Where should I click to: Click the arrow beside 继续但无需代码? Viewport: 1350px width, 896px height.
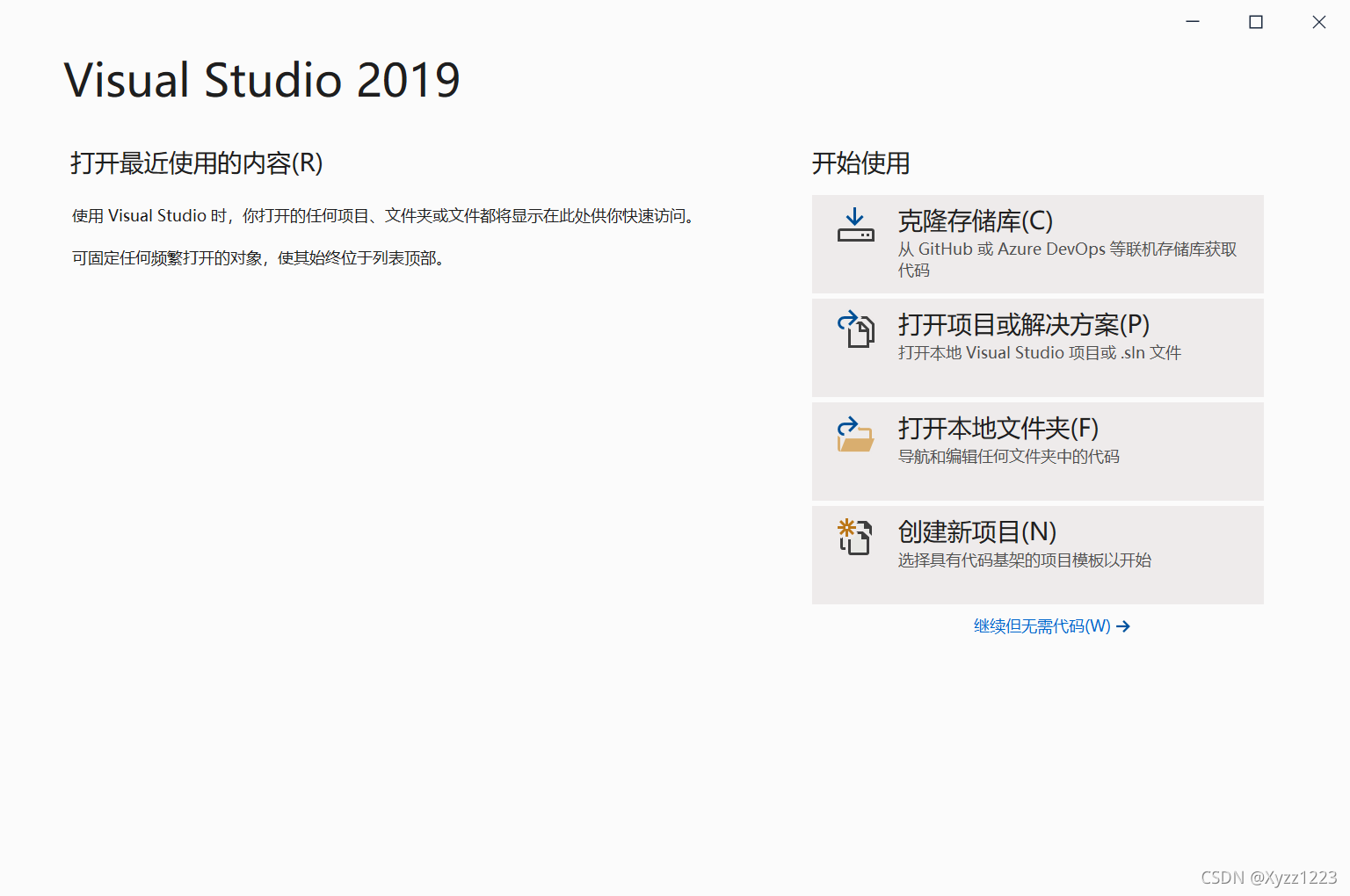(1123, 626)
